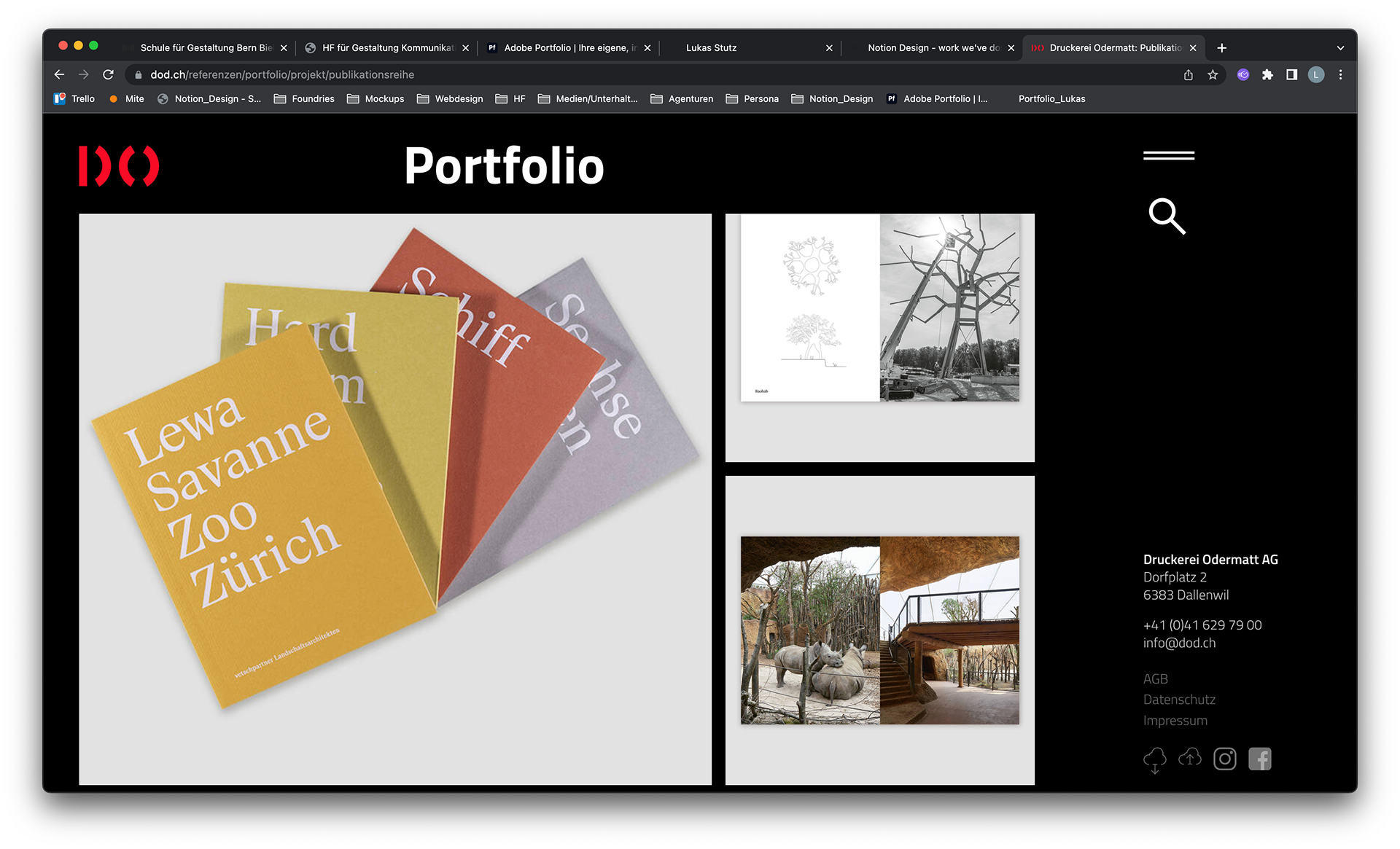Open the Instagram icon
This screenshot has width=1400, height=849.
[1224, 759]
